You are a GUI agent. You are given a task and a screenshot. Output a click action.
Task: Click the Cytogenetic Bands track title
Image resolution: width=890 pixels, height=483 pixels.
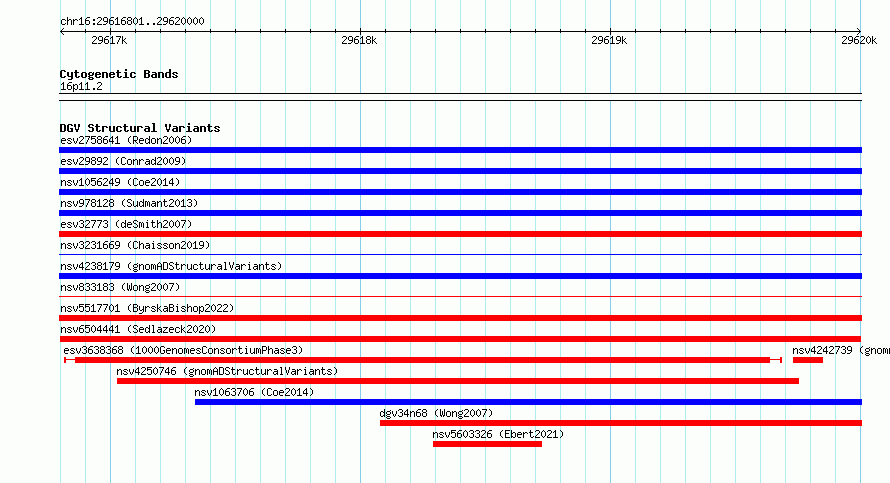pos(119,74)
